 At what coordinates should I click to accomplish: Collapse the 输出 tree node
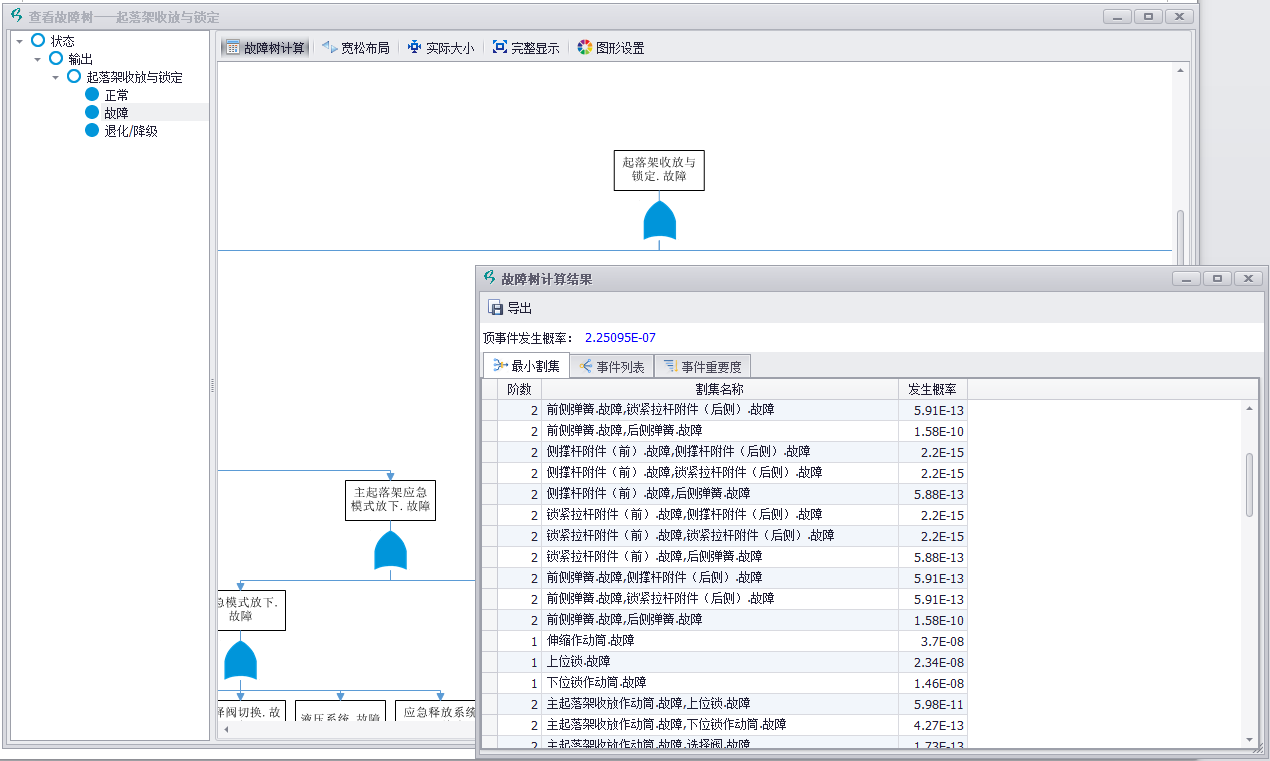tap(37, 59)
